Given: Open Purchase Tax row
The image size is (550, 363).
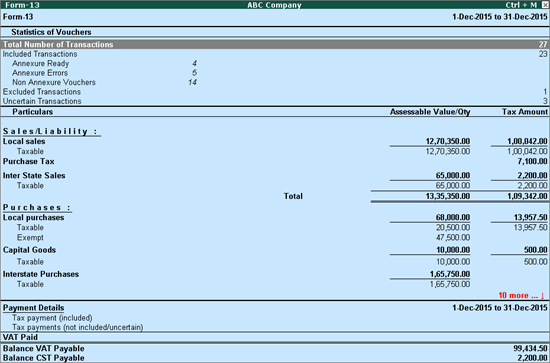Looking at the screenshot, I should [275, 162].
